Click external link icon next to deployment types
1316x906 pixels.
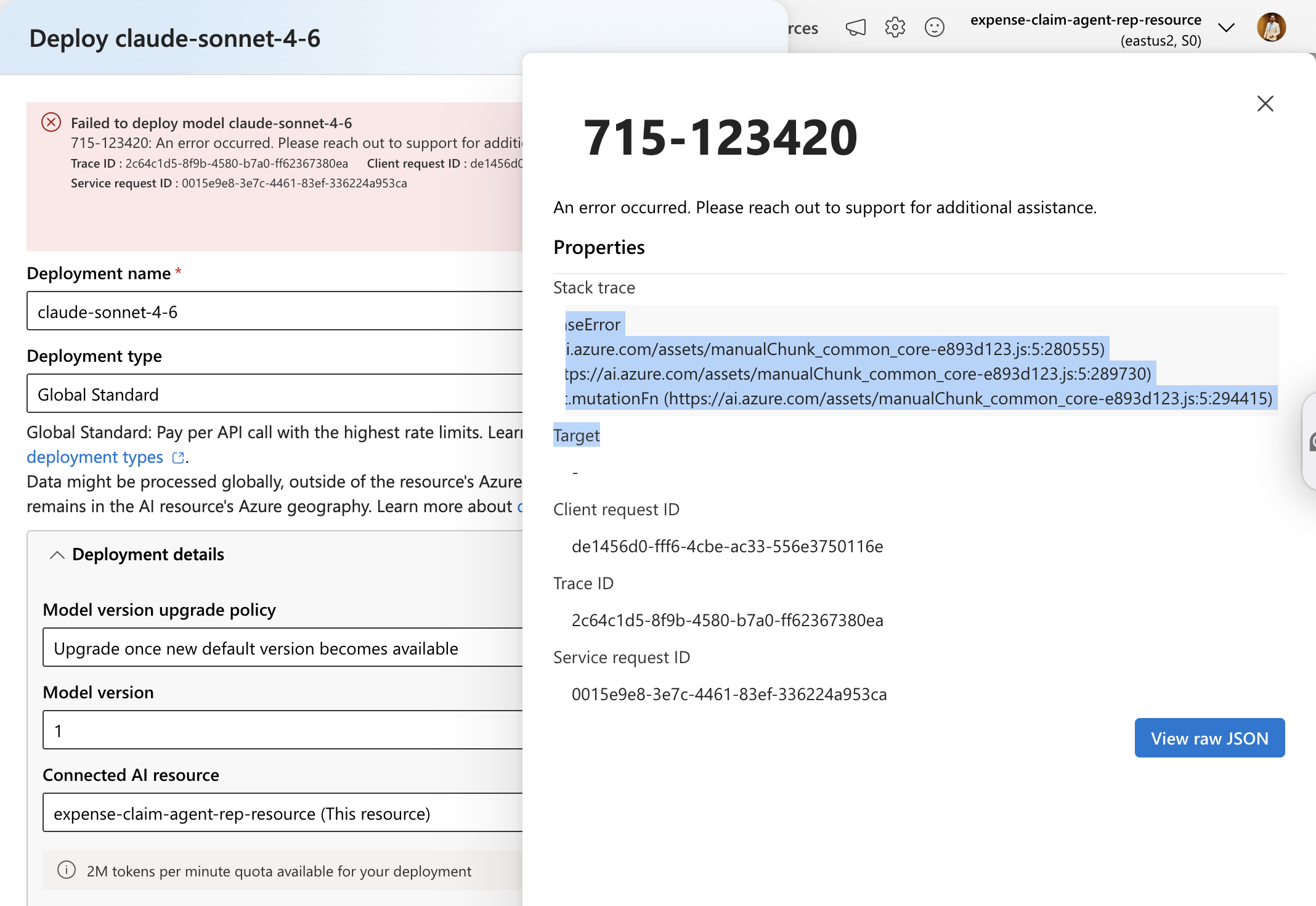point(178,457)
